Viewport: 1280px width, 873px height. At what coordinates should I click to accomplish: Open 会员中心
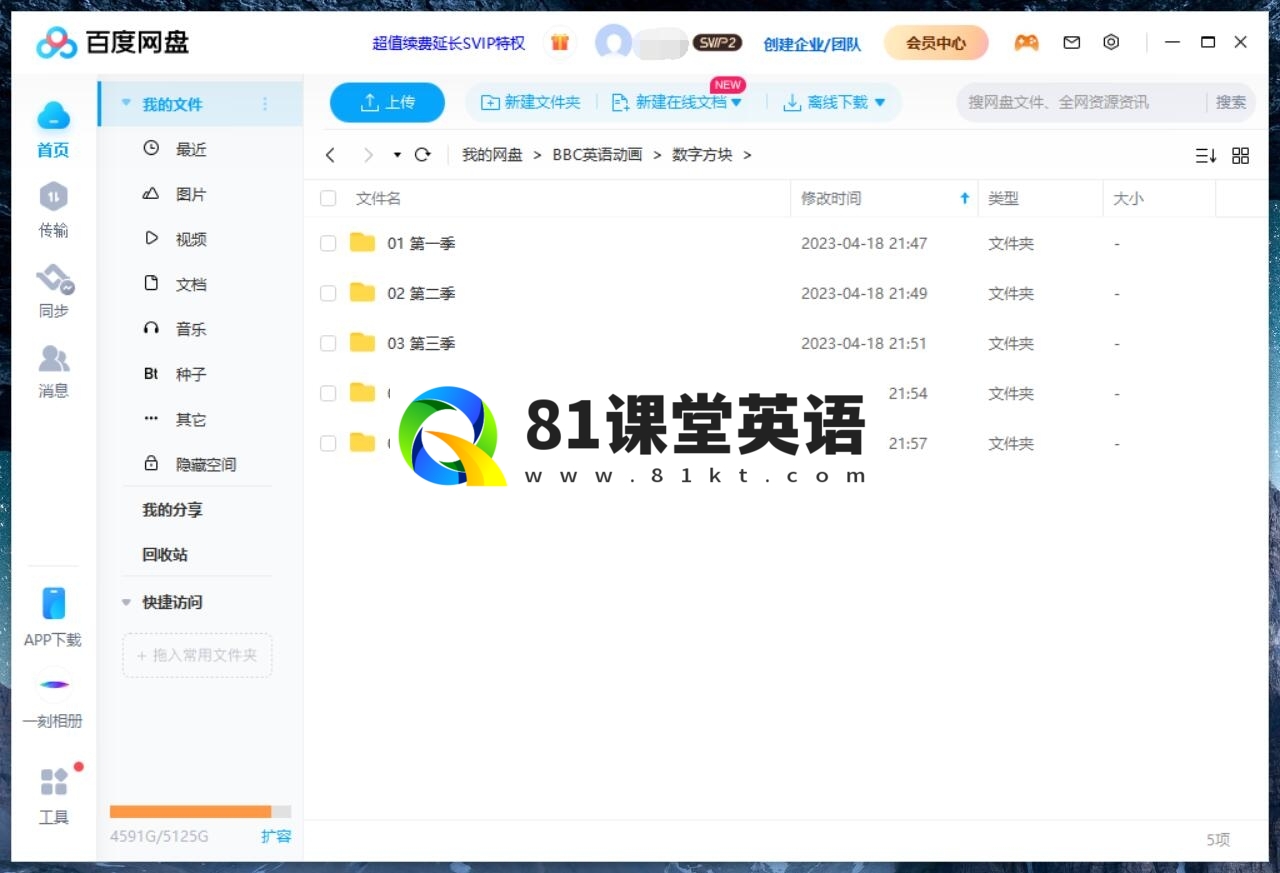tap(936, 43)
